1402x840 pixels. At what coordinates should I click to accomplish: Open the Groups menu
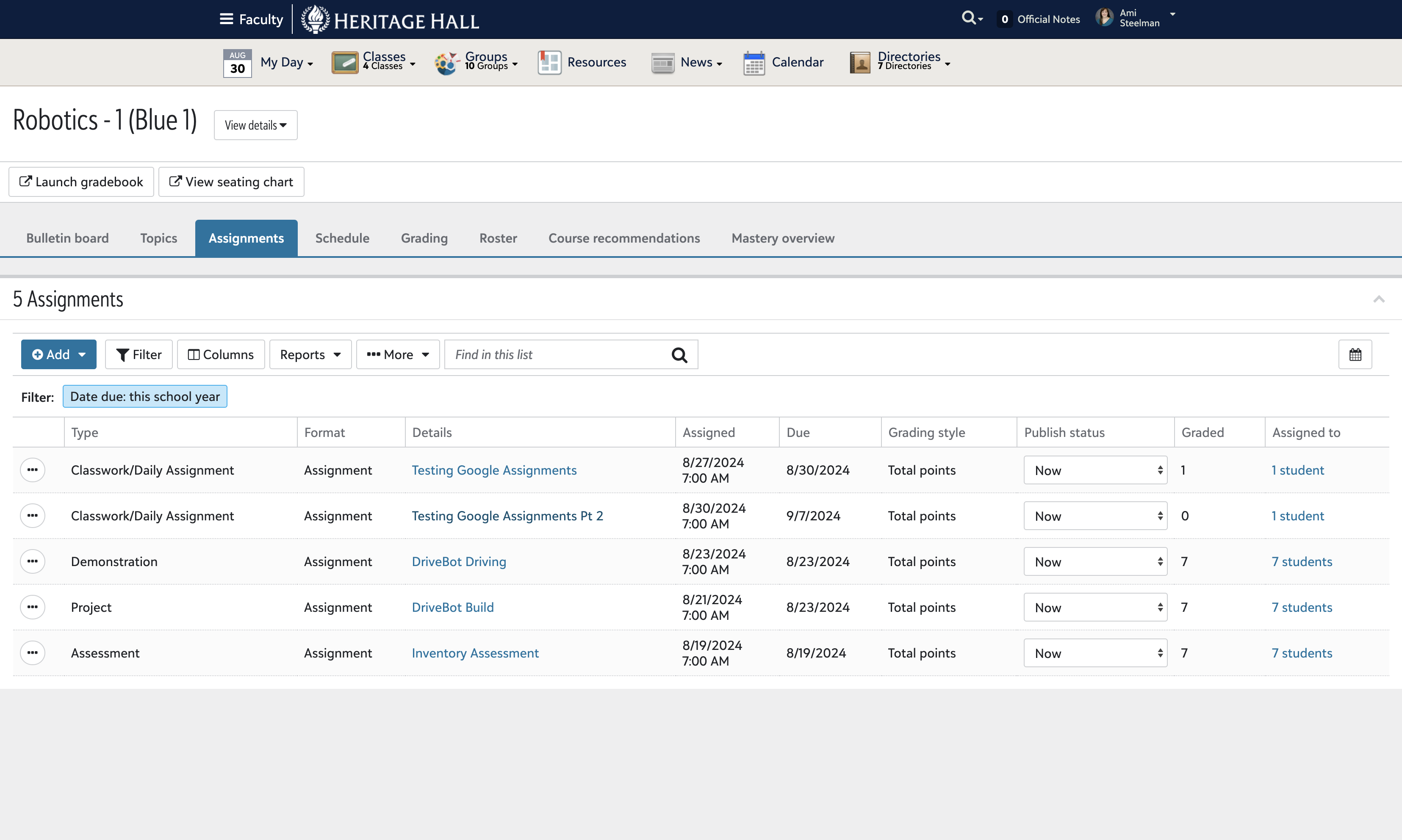(x=491, y=61)
